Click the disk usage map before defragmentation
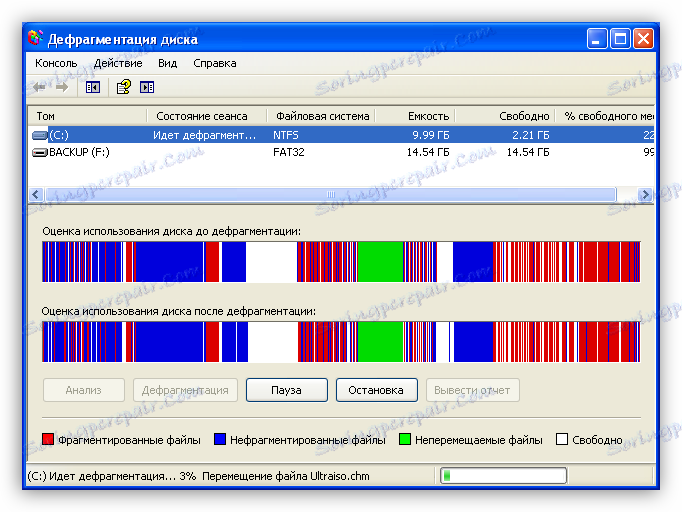This screenshot has width=682, height=512. tap(341, 262)
